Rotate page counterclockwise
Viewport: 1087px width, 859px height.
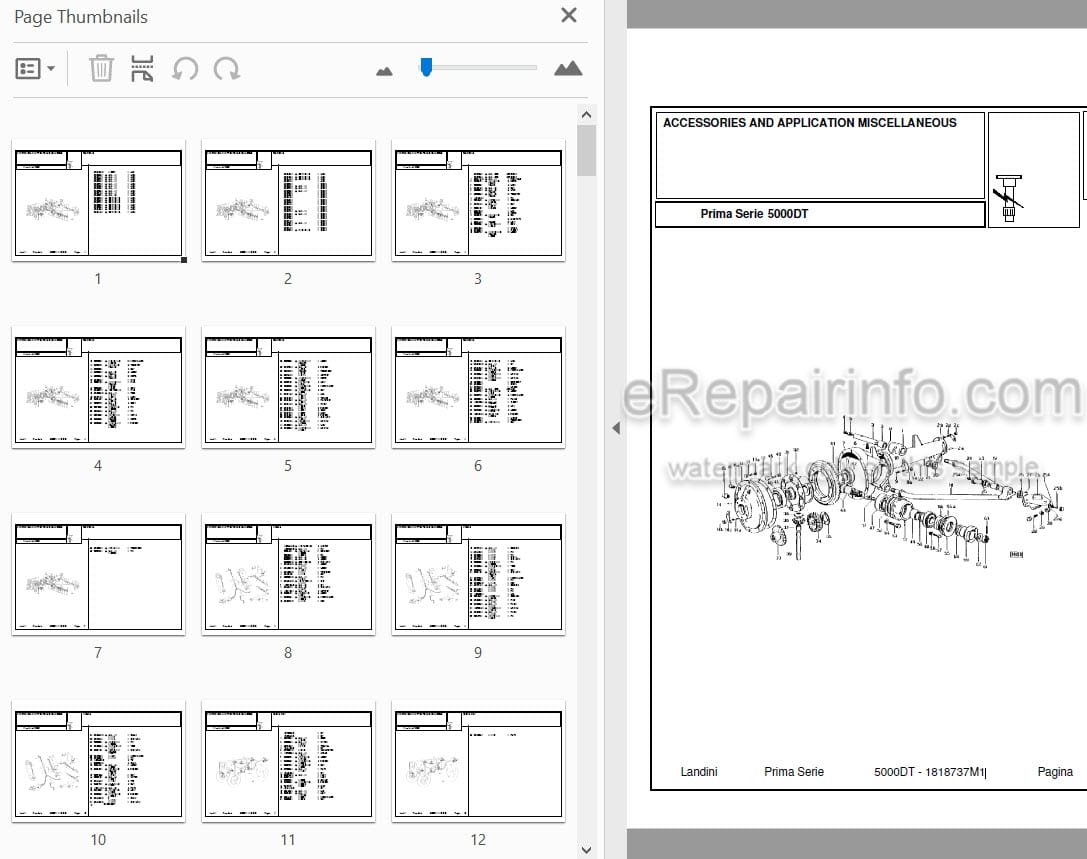click(x=185, y=69)
